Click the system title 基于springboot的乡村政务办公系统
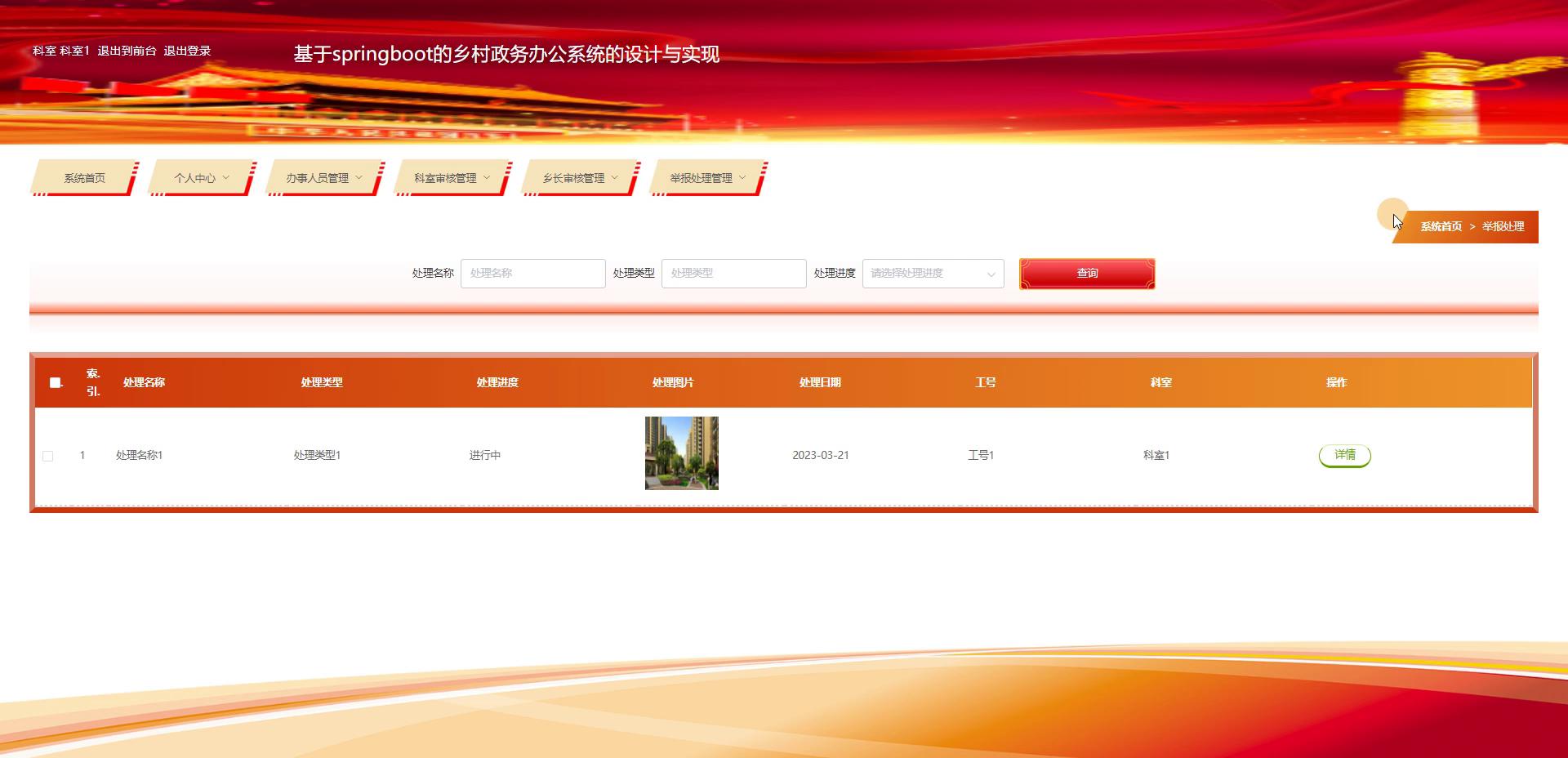 pos(506,54)
